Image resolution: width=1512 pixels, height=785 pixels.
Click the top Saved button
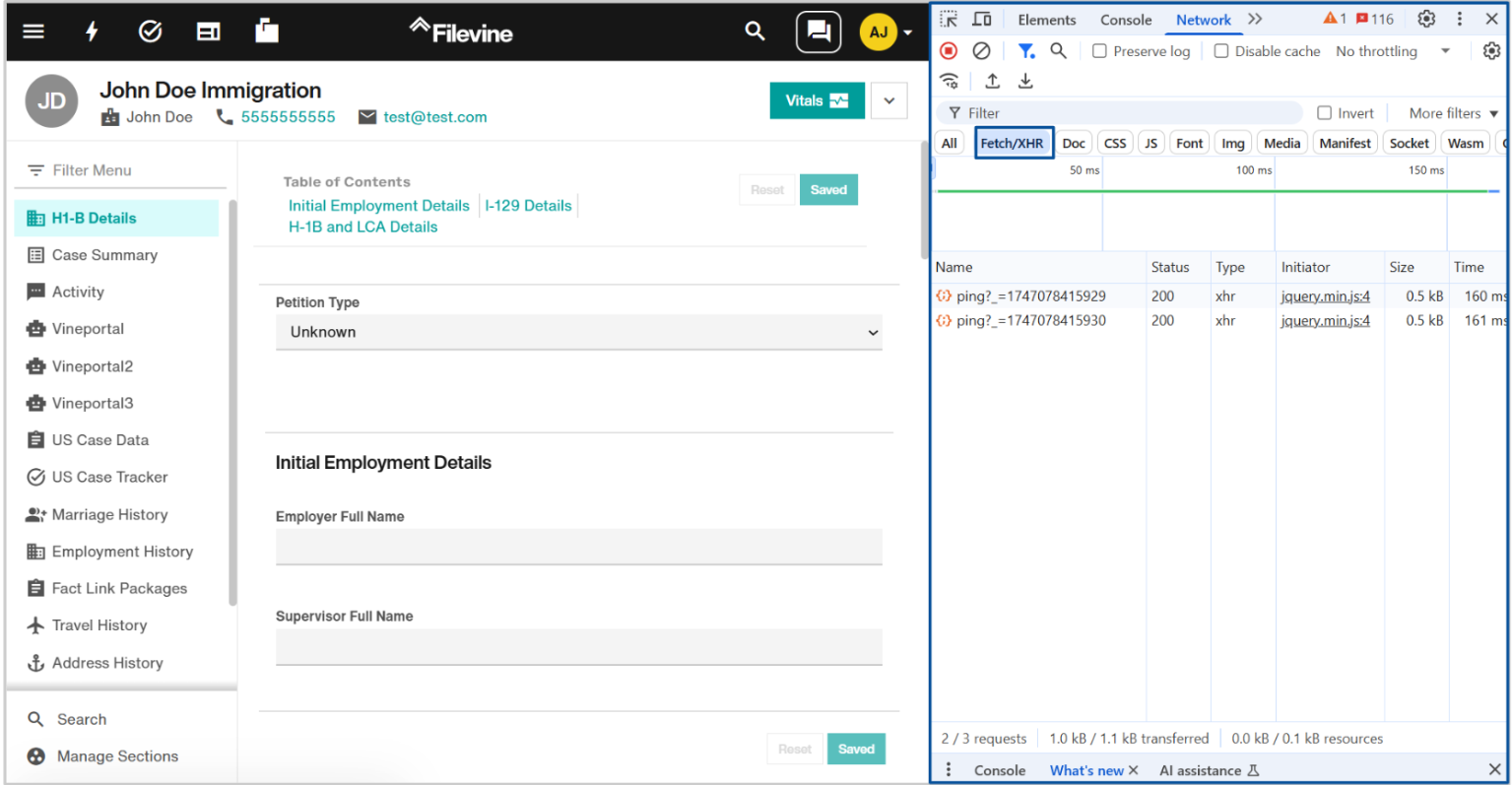828,190
